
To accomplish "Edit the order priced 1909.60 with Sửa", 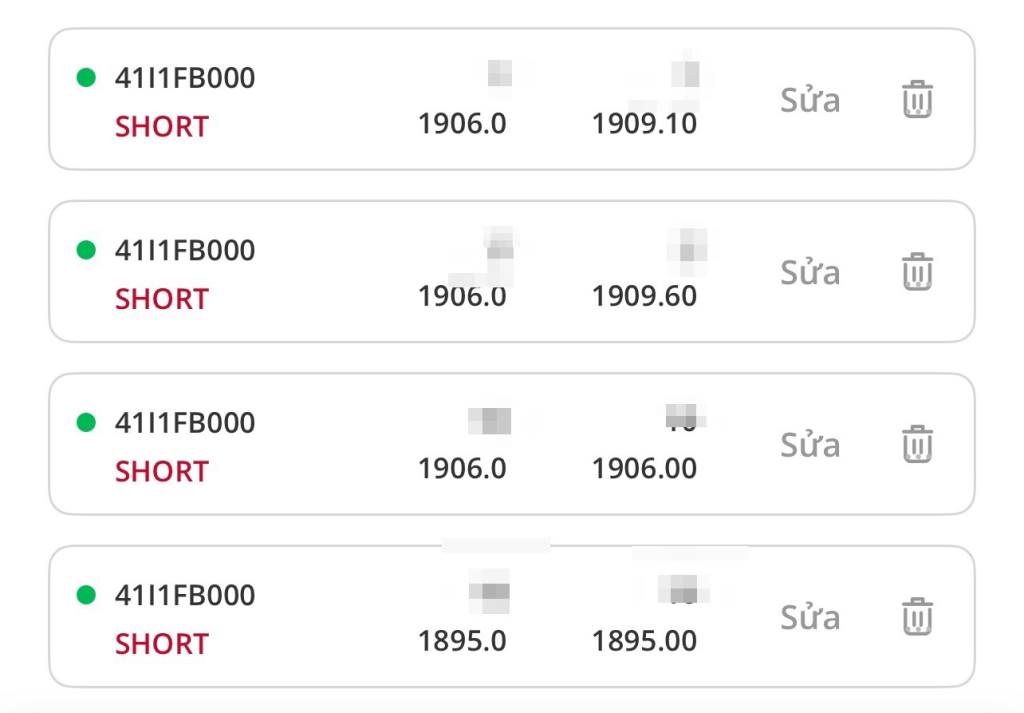I will [x=810, y=272].
